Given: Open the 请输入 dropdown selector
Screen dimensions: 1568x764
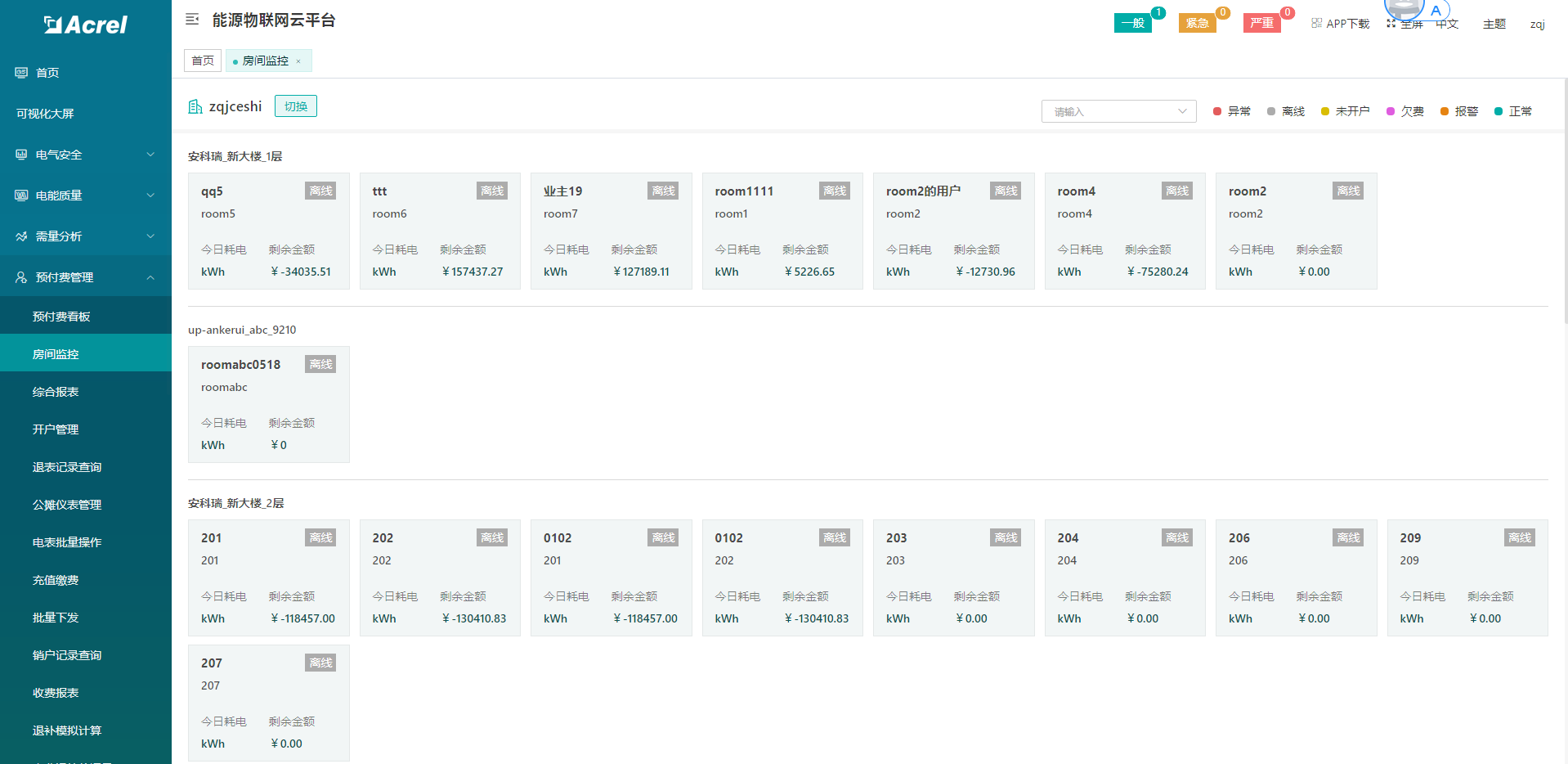Looking at the screenshot, I should (x=1118, y=111).
